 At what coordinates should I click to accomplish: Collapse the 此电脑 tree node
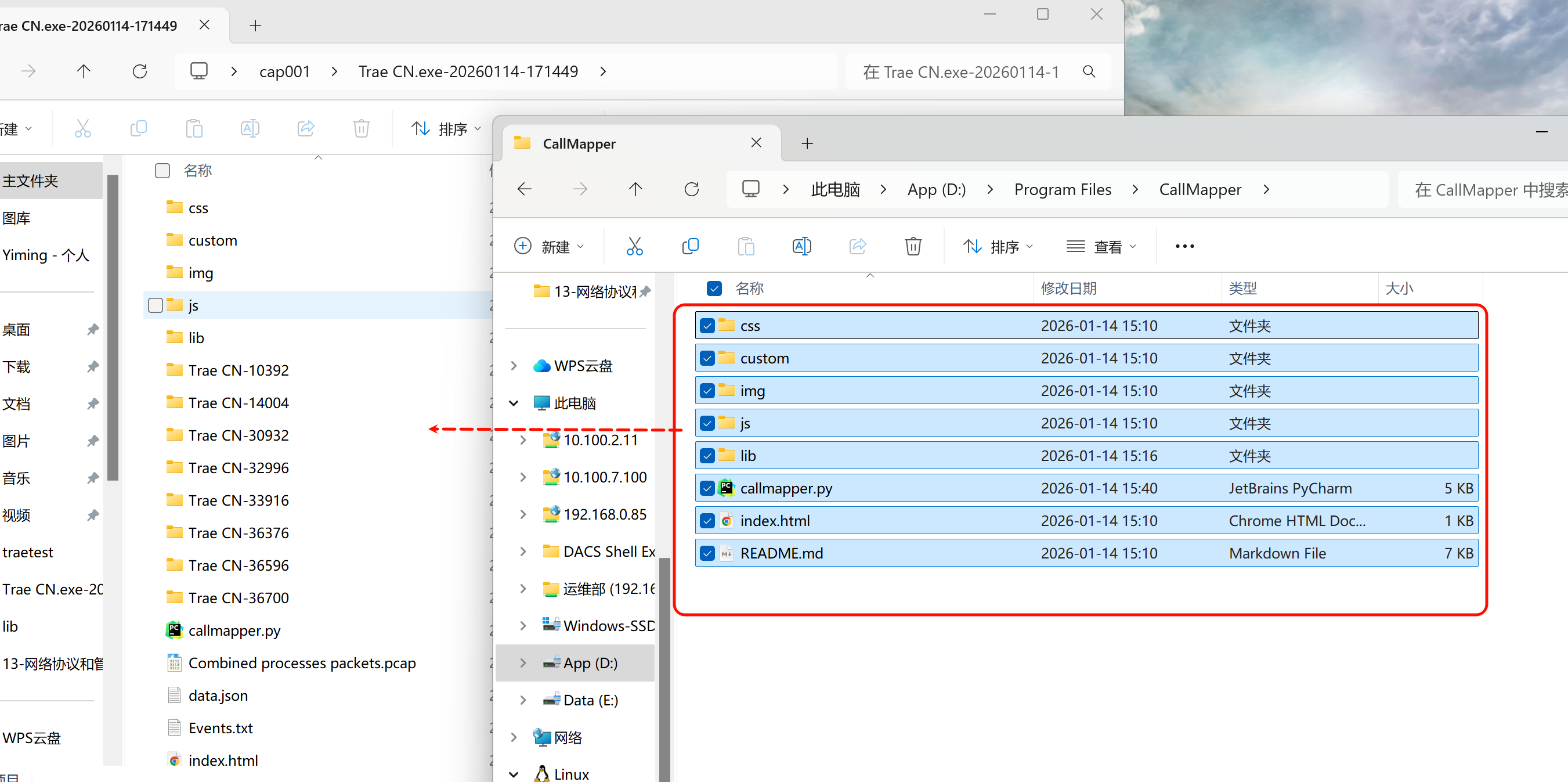pyautogui.click(x=514, y=403)
